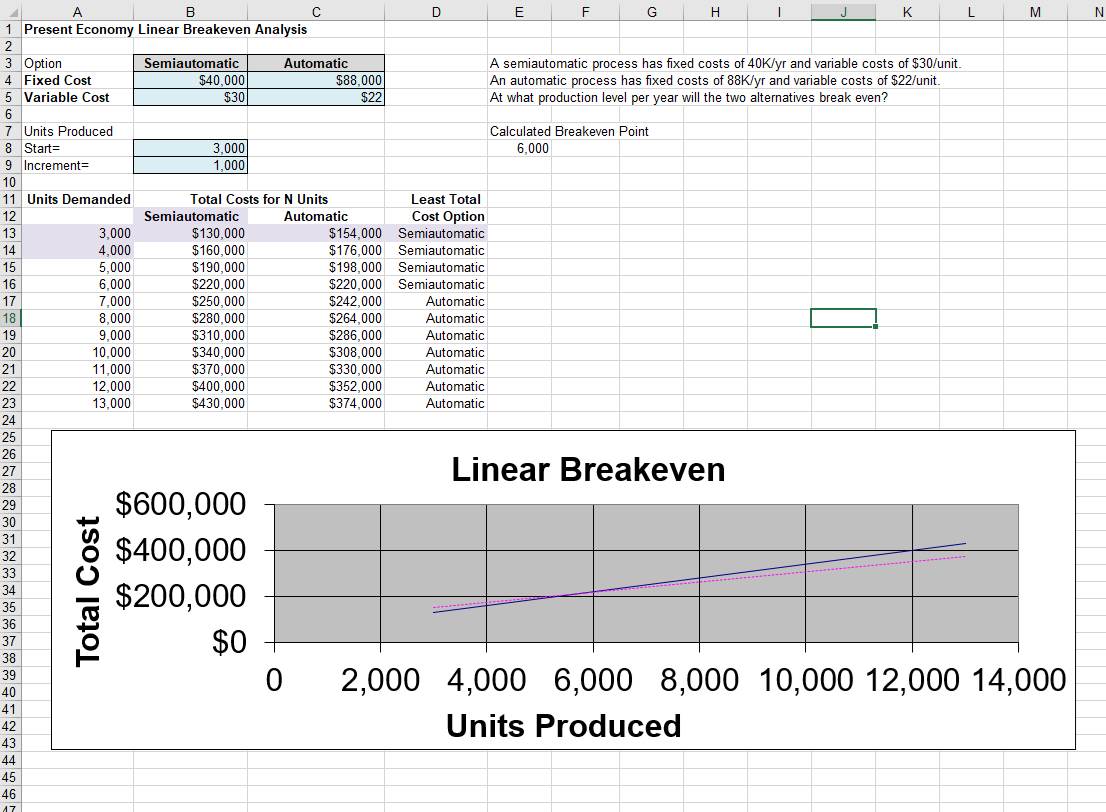The image size is (1106, 812).
Task: Click the Units Produced horizontal axis title
Action: click(x=563, y=726)
